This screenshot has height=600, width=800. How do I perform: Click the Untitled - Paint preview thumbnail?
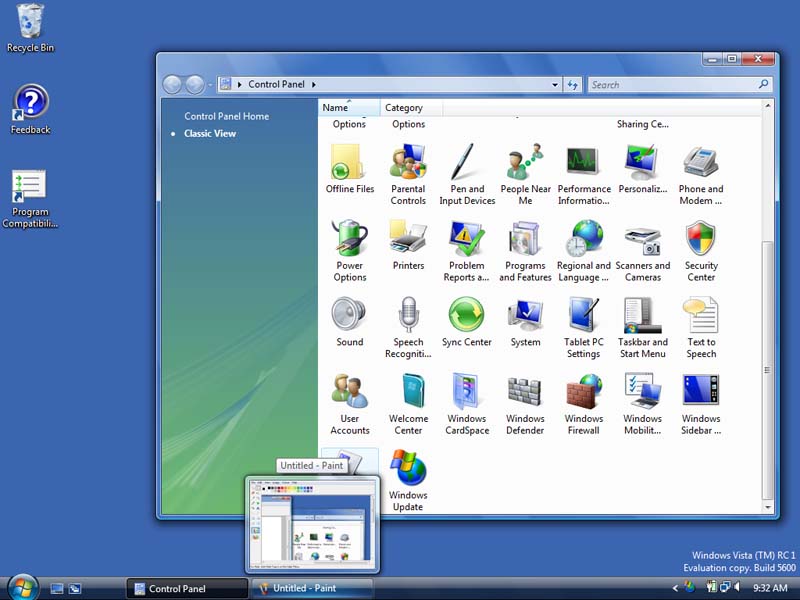click(312, 524)
